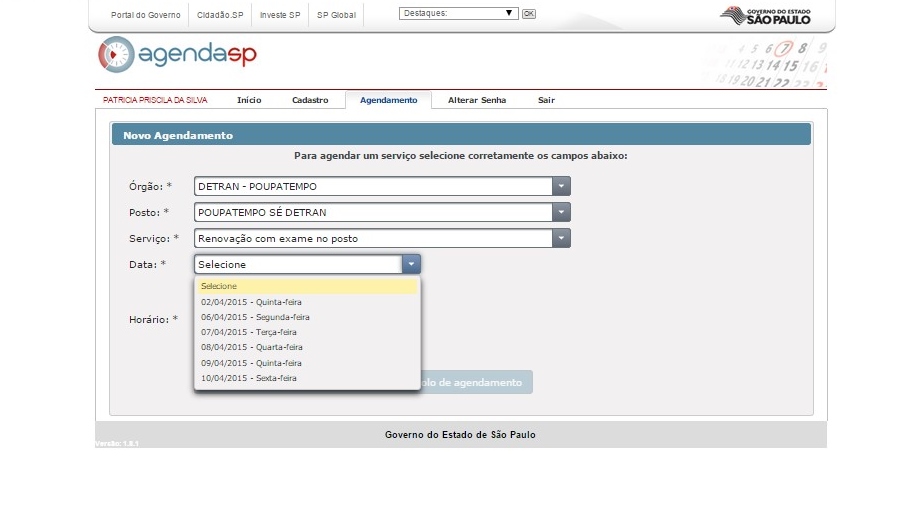Image resolution: width=908 pixels, height=511 pixels.
Task: Click the Governo do Estado São Paulo logo
Action: pyautogui.click(x=765, y=15)
